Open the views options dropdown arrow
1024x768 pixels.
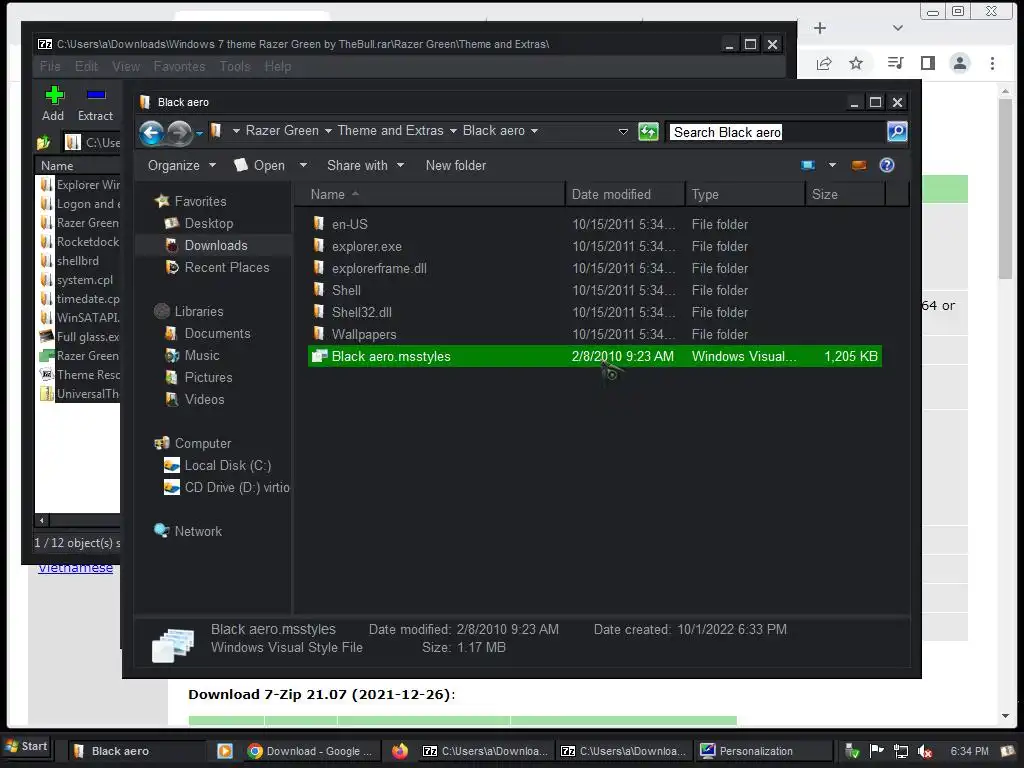click(832, 165)
